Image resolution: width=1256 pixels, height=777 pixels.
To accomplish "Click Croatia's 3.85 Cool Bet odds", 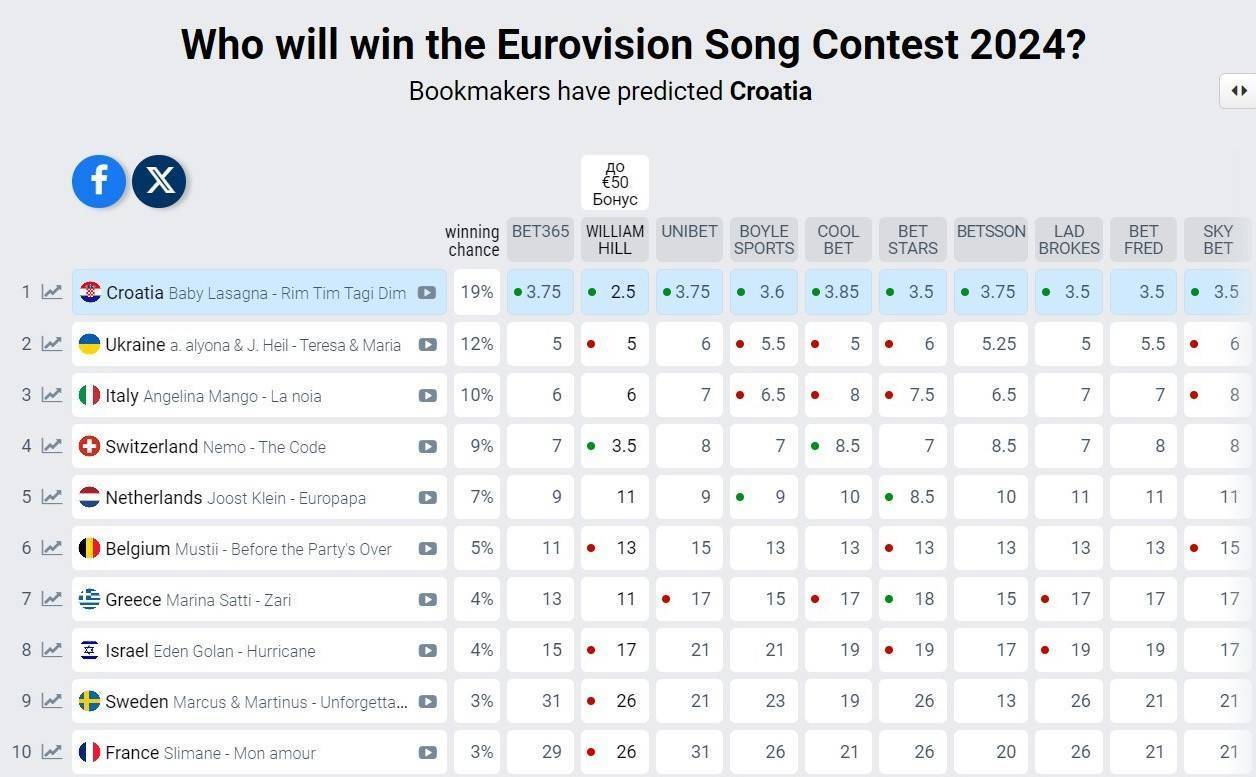I will [x=838, y=292].
